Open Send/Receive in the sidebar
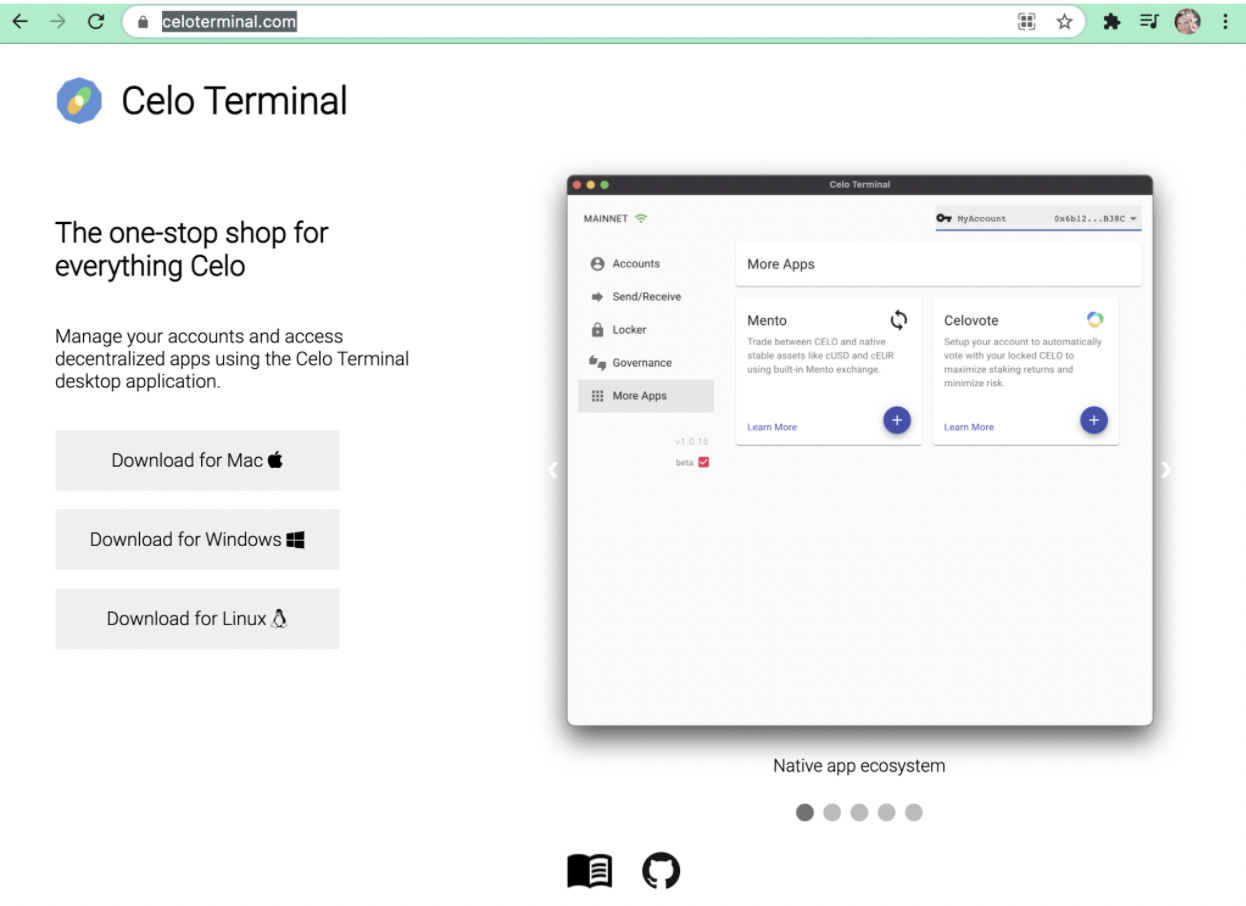The image size is (1246, 906). (x=646, y=297)
